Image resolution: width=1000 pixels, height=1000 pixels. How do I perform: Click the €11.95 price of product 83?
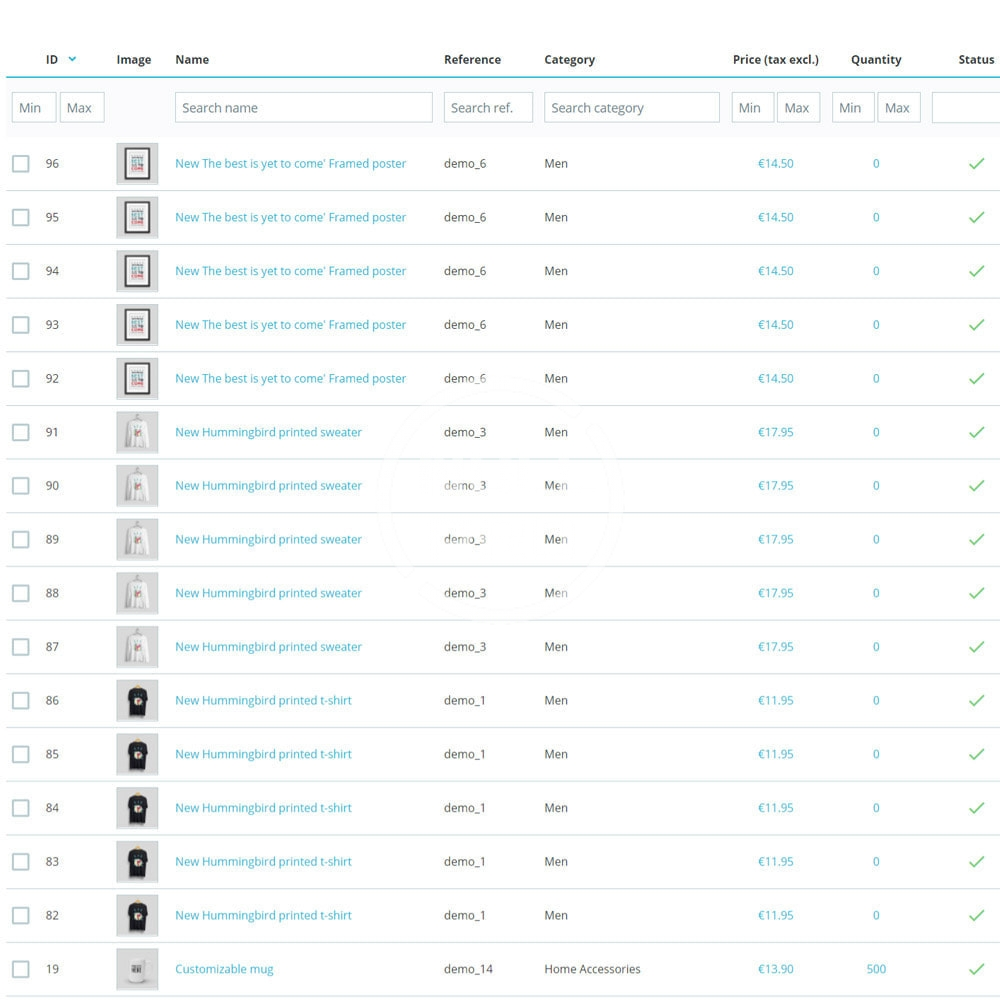coord(775,862)
